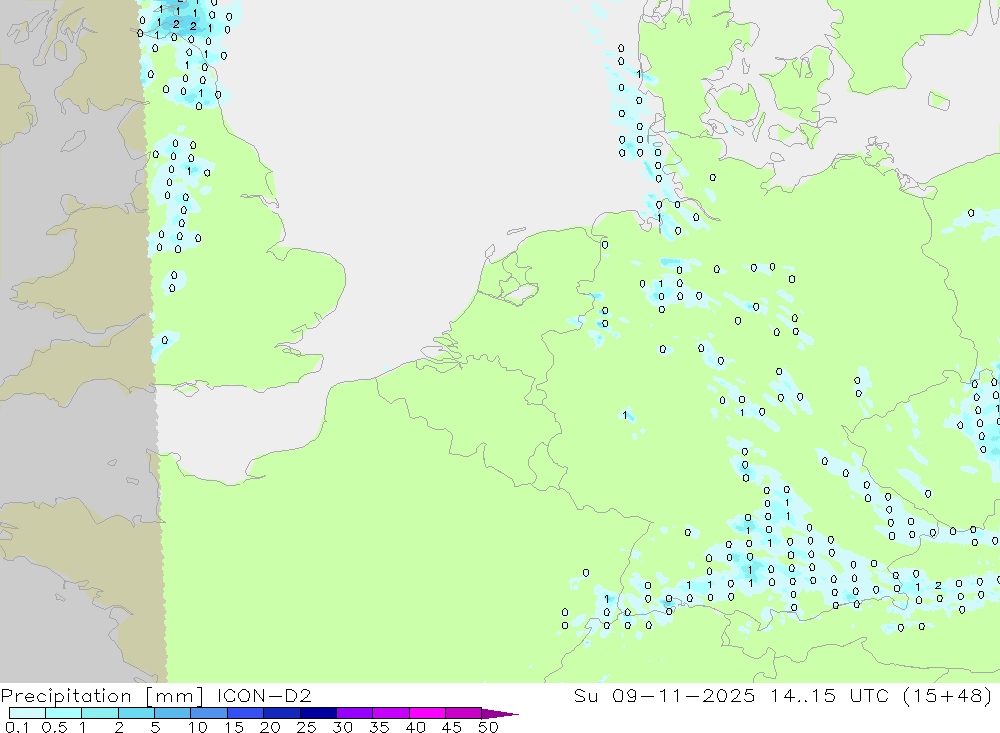Select the 0.1–0.5 mm legend color swatch

point(27,713)
